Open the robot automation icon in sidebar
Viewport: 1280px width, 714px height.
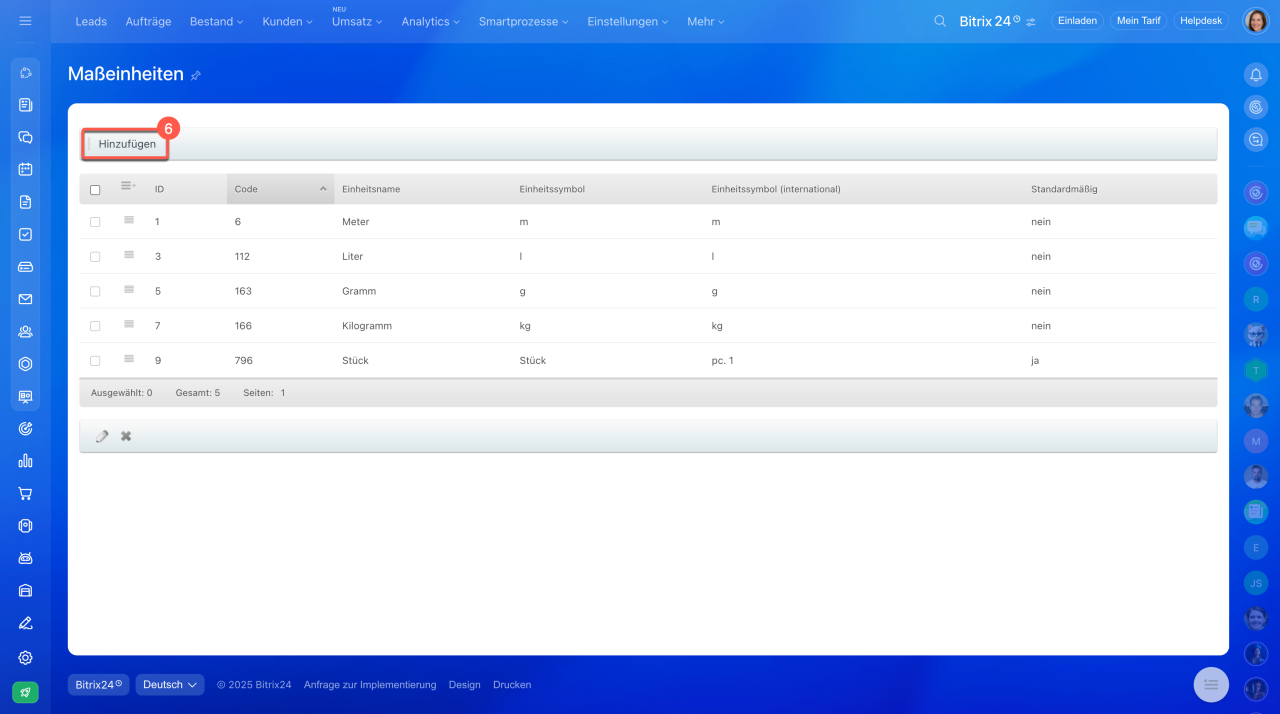click(x=26, y=558)
